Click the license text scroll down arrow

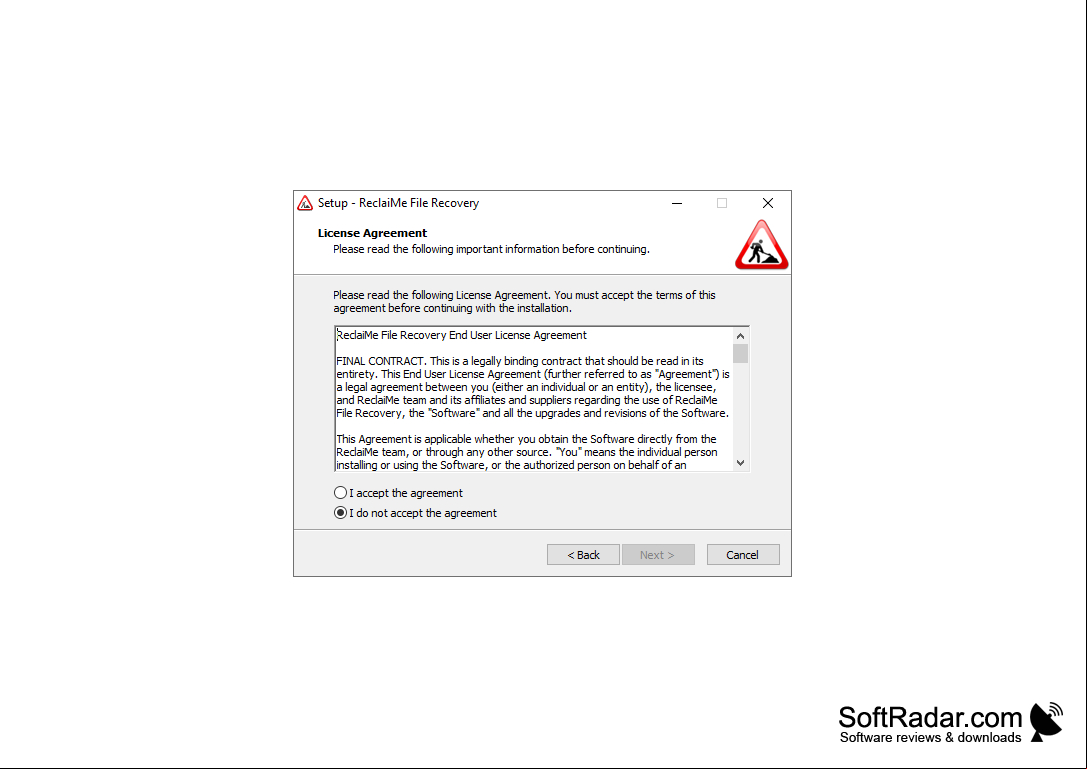point(740,463)
